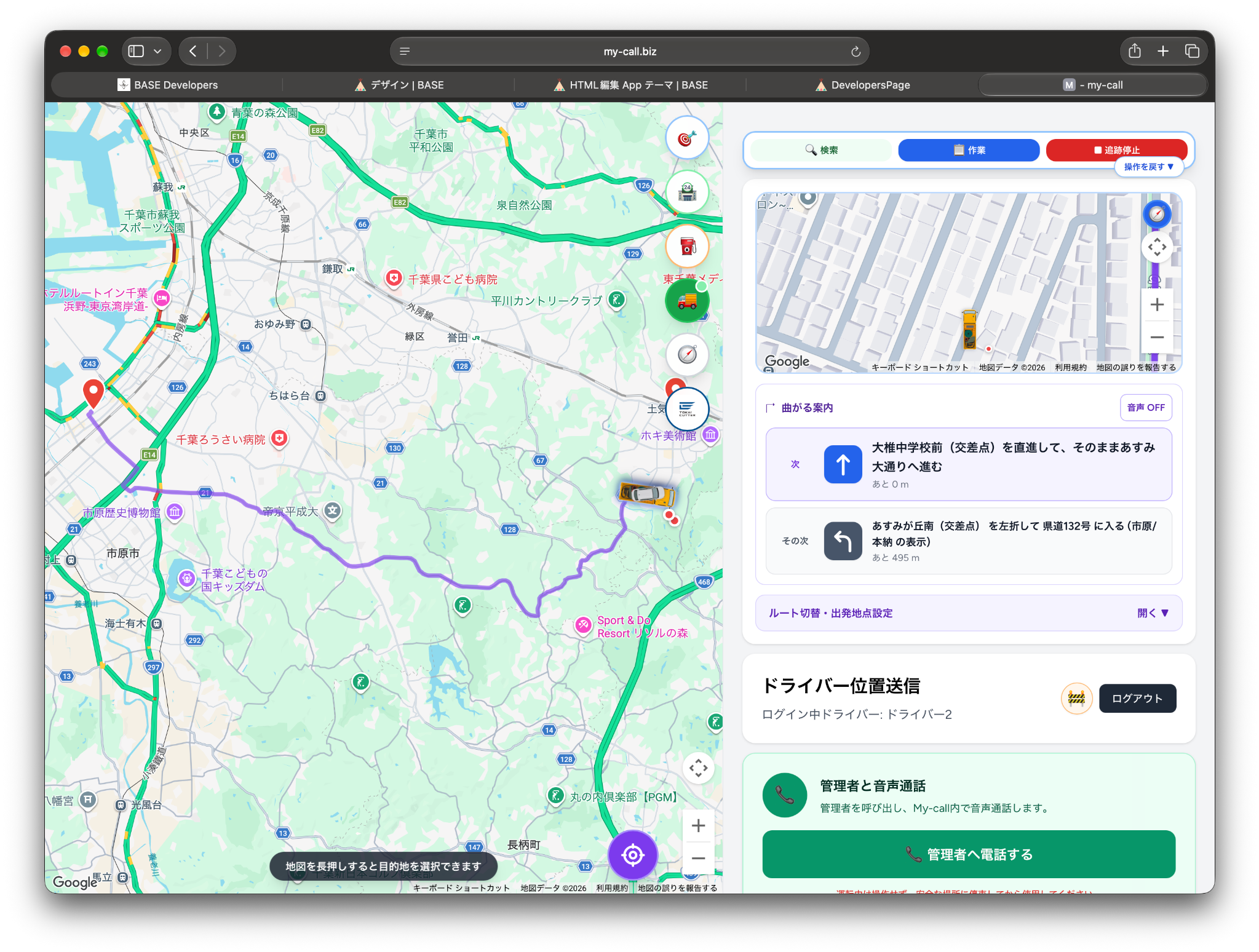Click the my-call.biz address bar

click(629, 52)
